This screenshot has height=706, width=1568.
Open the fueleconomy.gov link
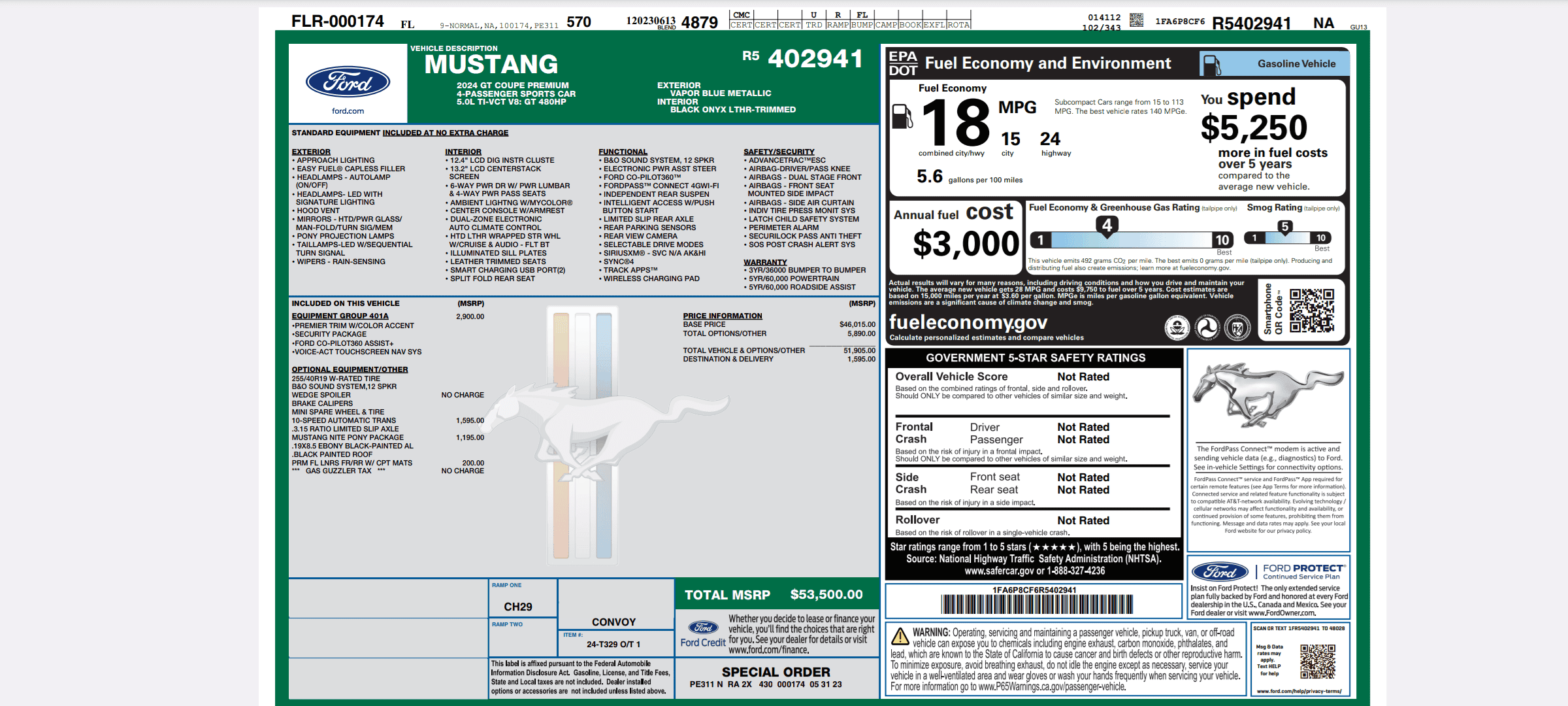coord(968,322)
